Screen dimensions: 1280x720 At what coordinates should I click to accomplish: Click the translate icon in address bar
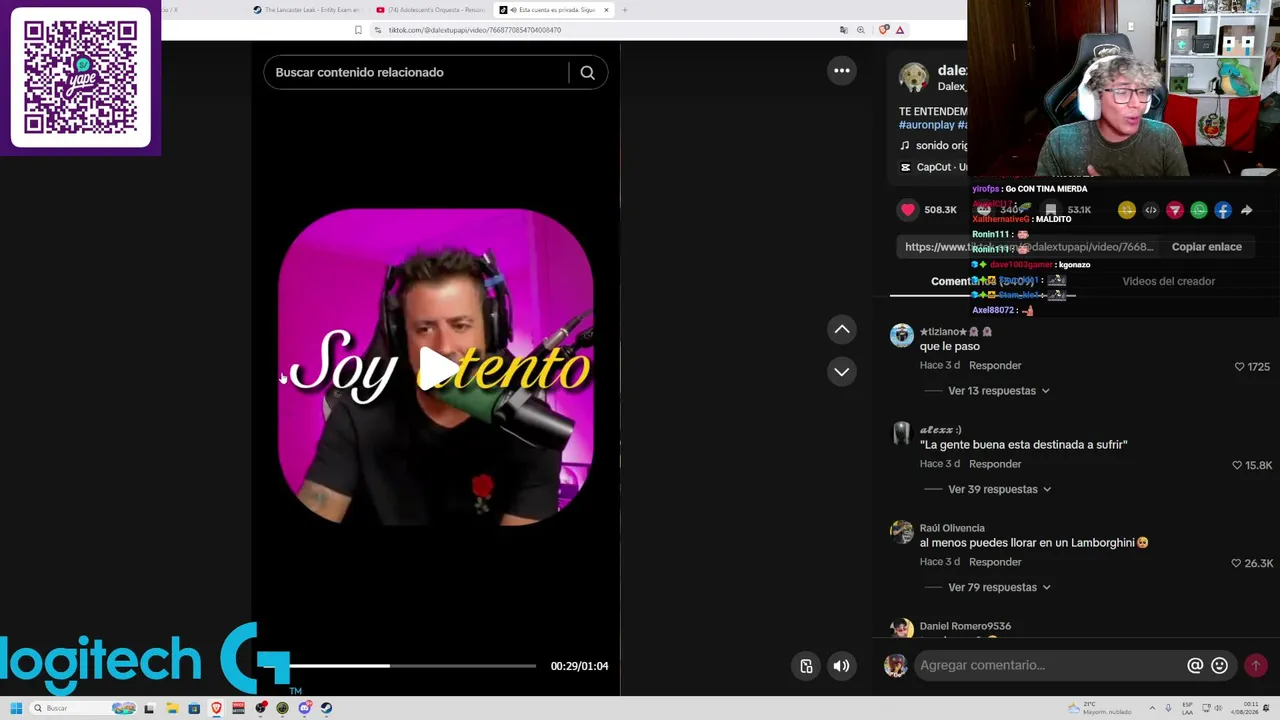pos(844,30)
